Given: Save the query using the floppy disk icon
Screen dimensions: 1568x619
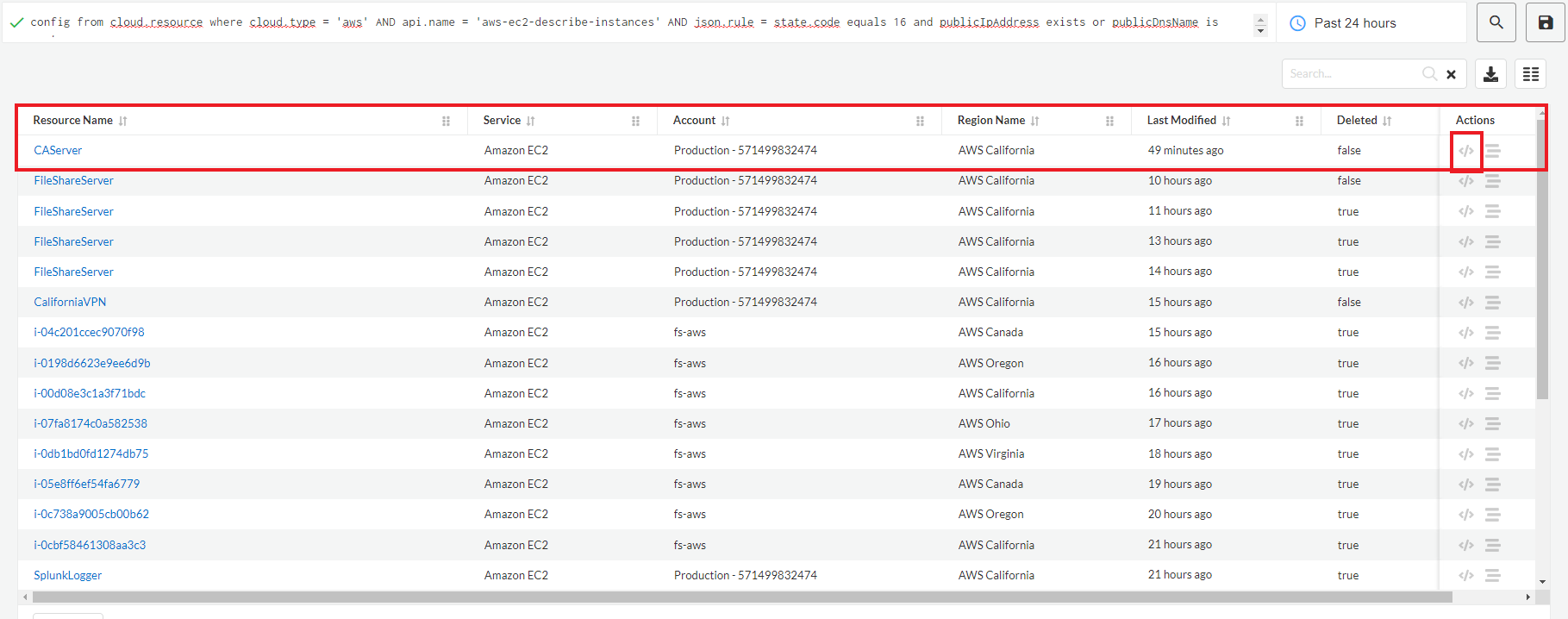Looking at the screenshot, I should 1545,23.
